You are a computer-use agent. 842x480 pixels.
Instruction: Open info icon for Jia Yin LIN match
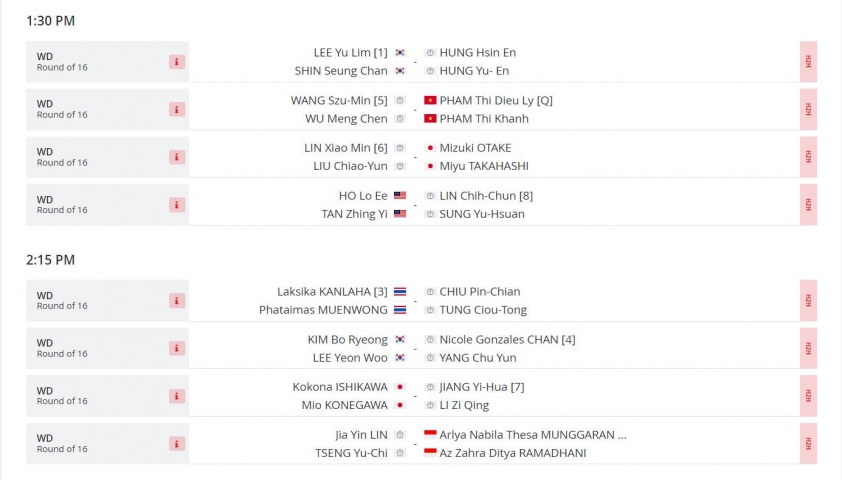tap(177, 443)
